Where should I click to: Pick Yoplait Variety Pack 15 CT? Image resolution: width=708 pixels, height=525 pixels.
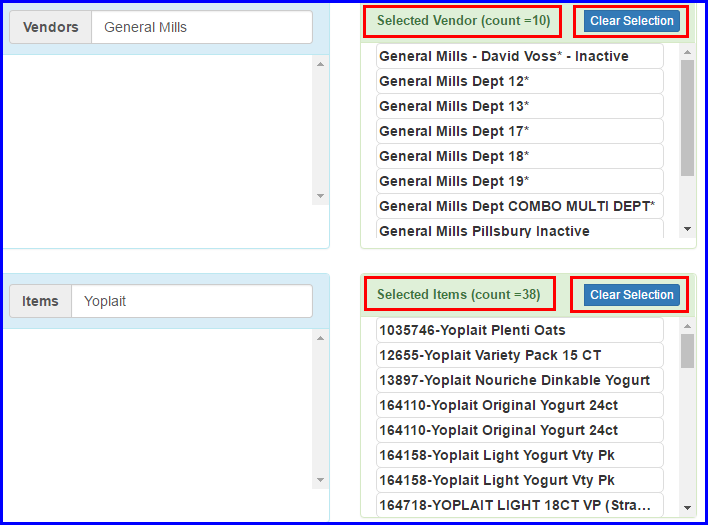coord(519,355)
